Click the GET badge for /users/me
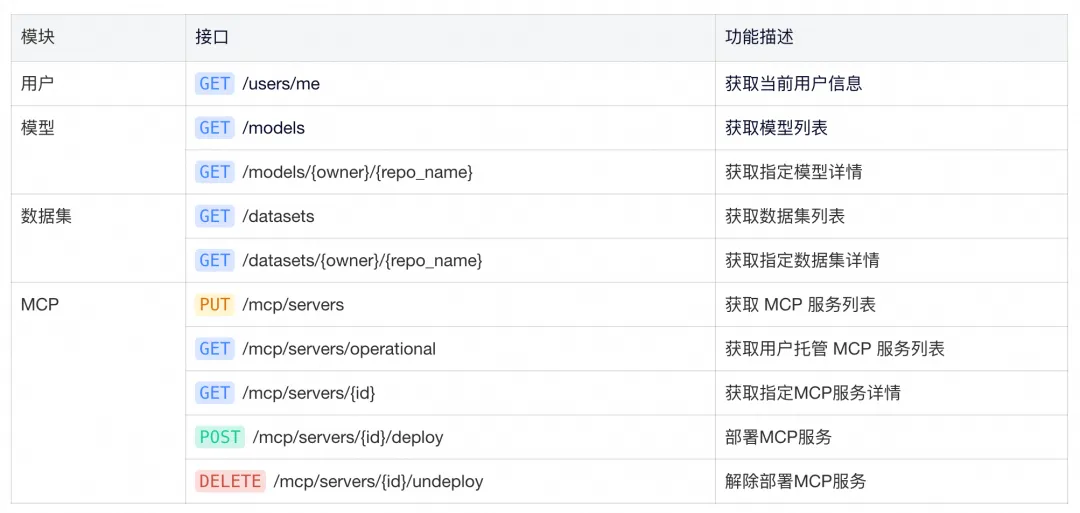This screenshot has width=1080, height=513. (215, 84)
